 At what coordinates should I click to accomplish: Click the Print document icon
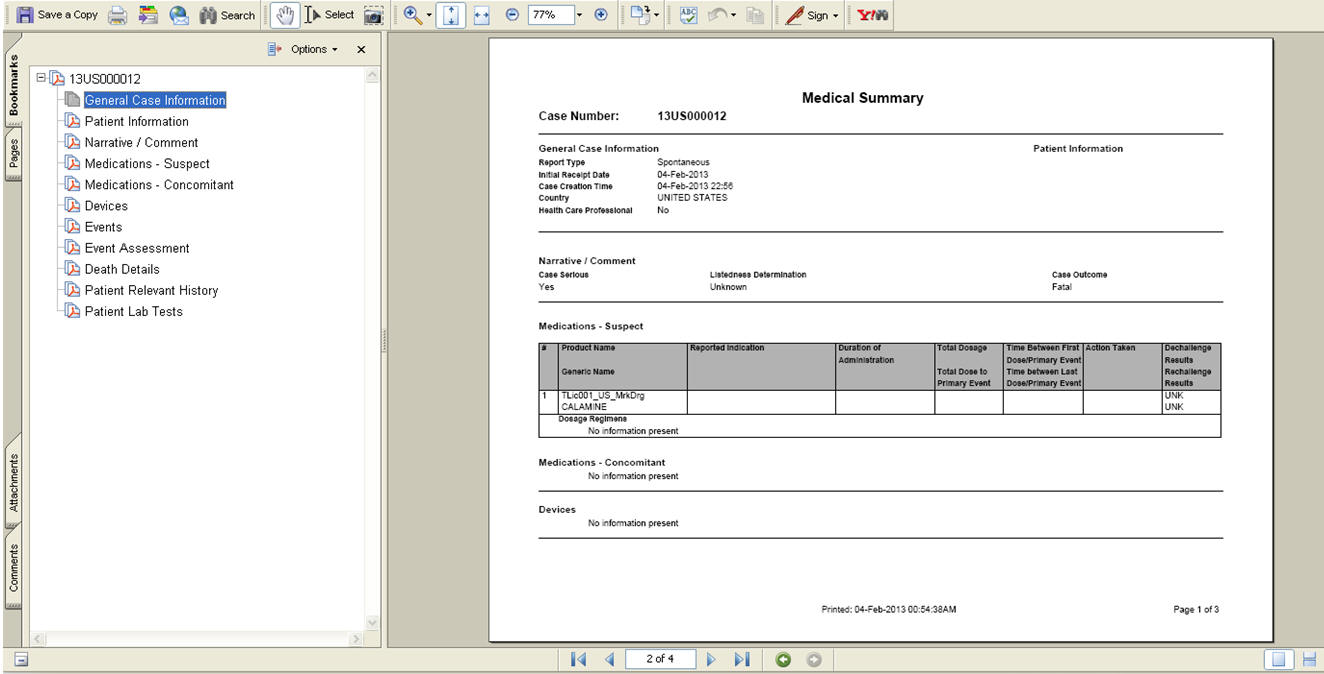click(117, 14)
